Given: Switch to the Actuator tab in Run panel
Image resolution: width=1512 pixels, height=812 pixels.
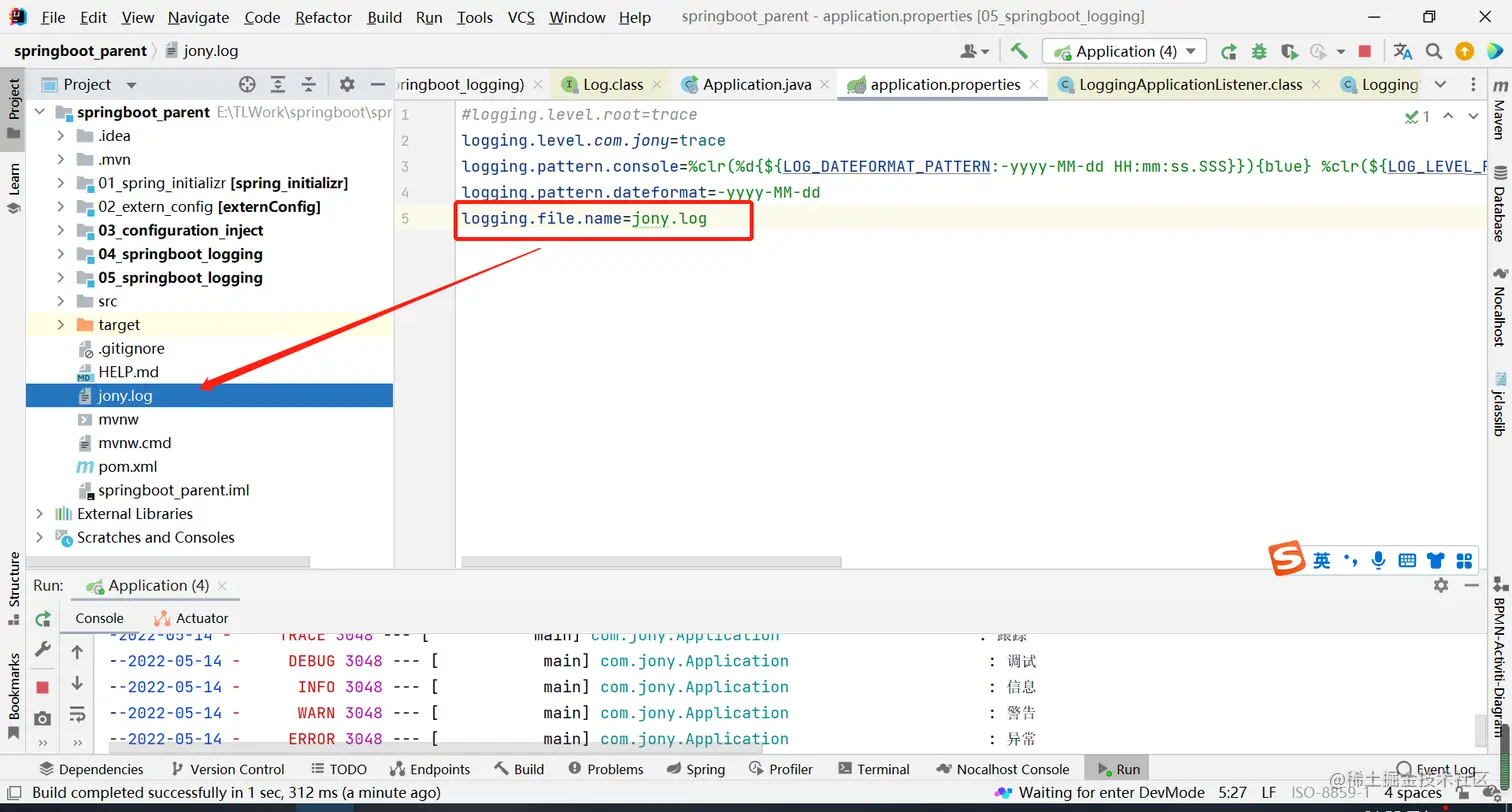Looking at the screenshot, I should point(191,618).
